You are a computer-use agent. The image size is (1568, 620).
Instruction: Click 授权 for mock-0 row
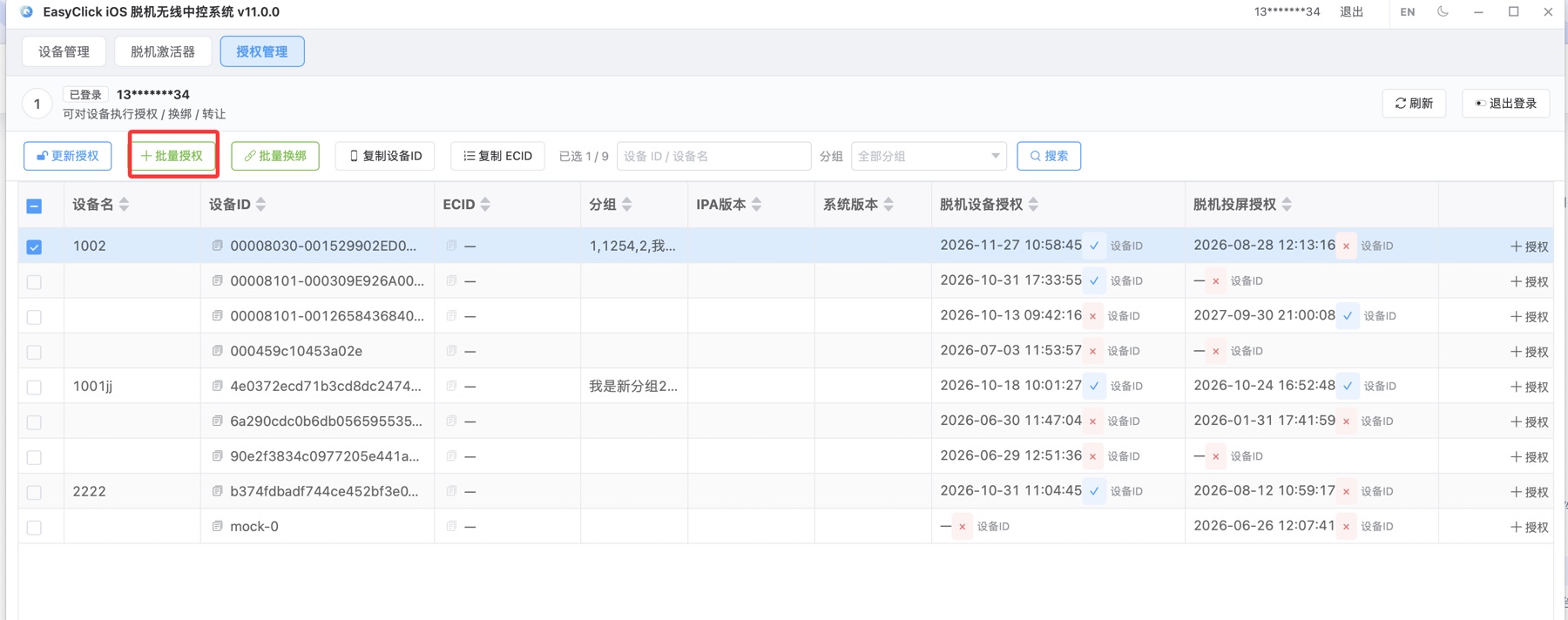pyautogui.click(x=1530, y=527)
